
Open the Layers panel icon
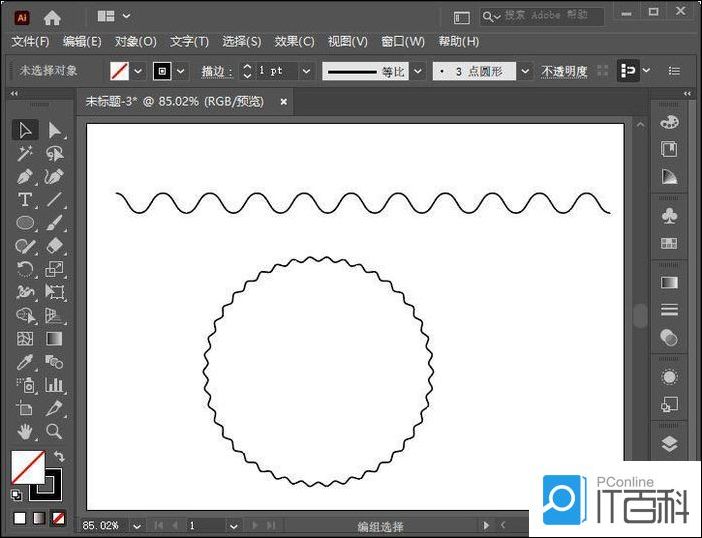pyautogui.click(x=669, y=443)
